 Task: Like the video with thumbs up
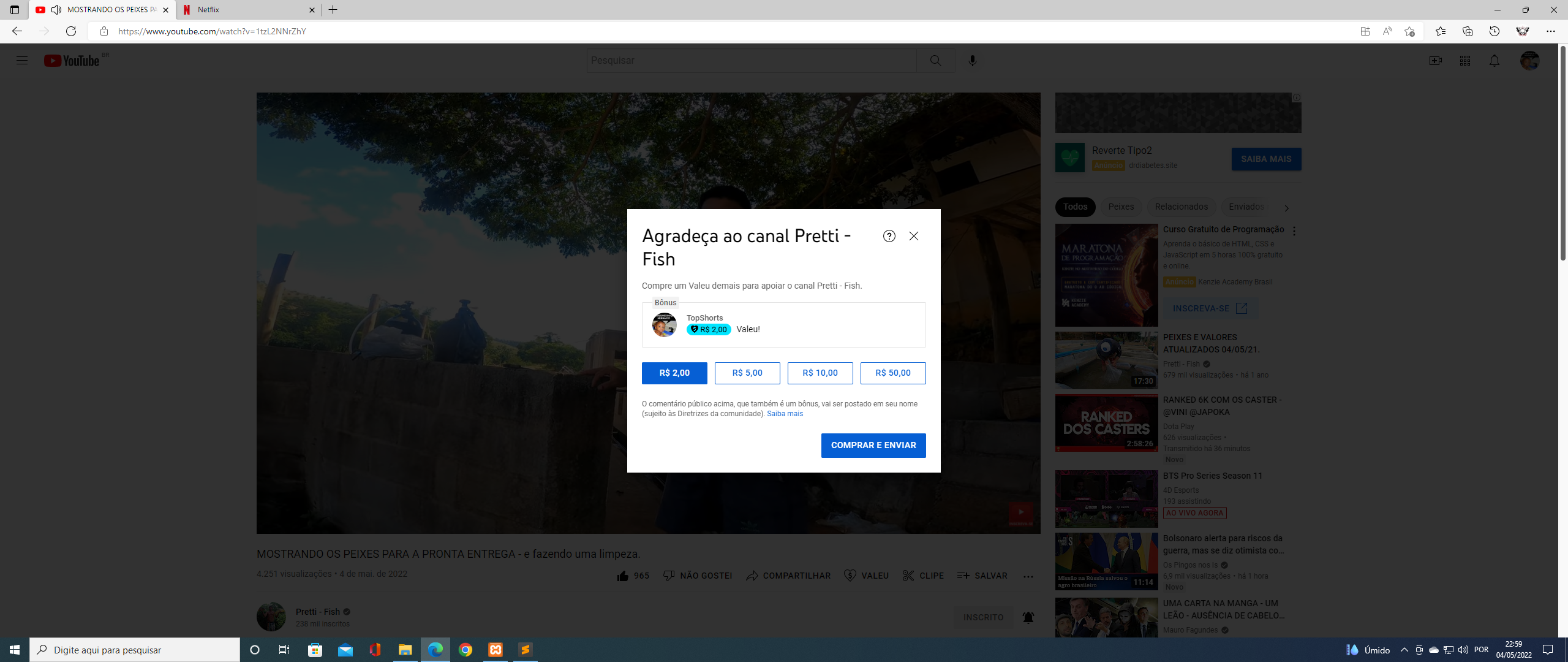coord(633,576)
